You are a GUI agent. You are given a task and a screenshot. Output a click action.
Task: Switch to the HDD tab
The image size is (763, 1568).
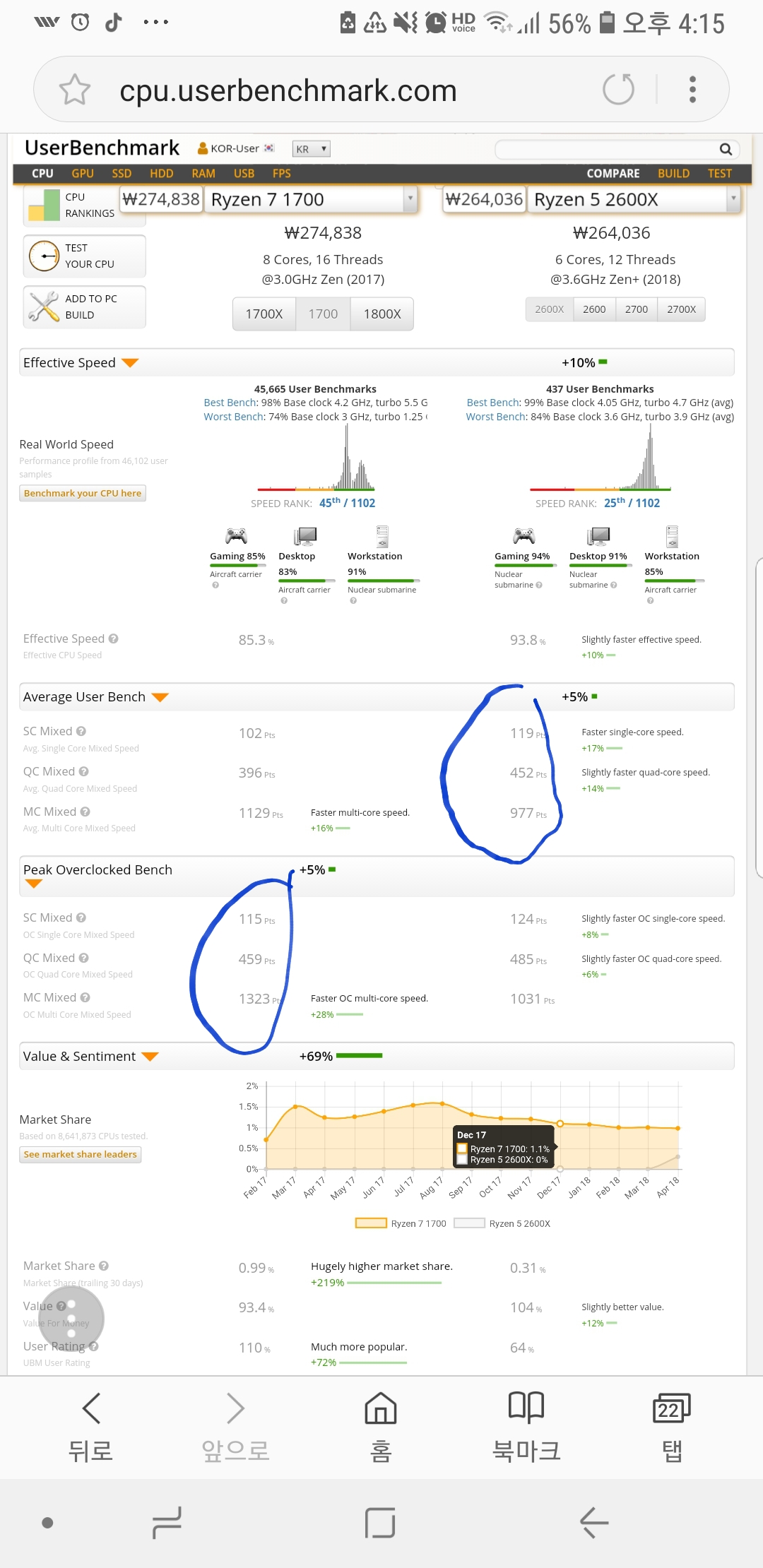[161, 174]
